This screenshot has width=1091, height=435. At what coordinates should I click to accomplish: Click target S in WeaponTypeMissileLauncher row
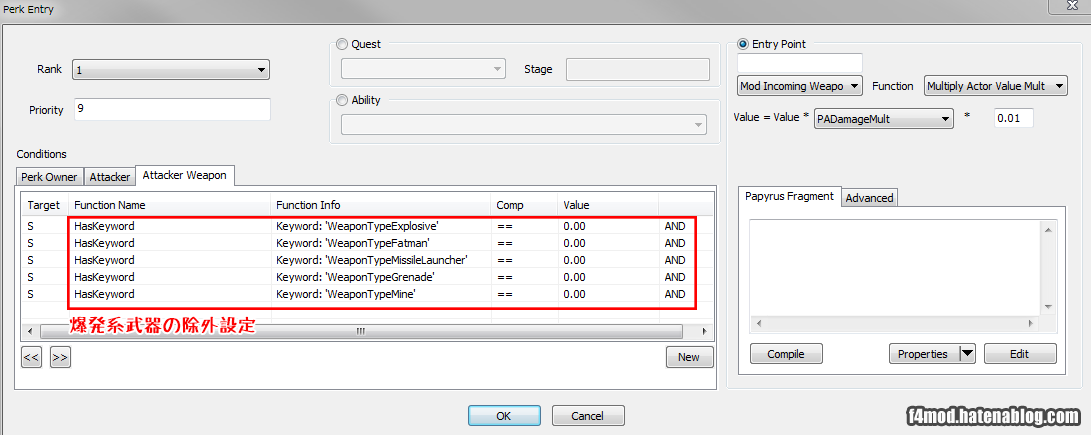(31, 260)
